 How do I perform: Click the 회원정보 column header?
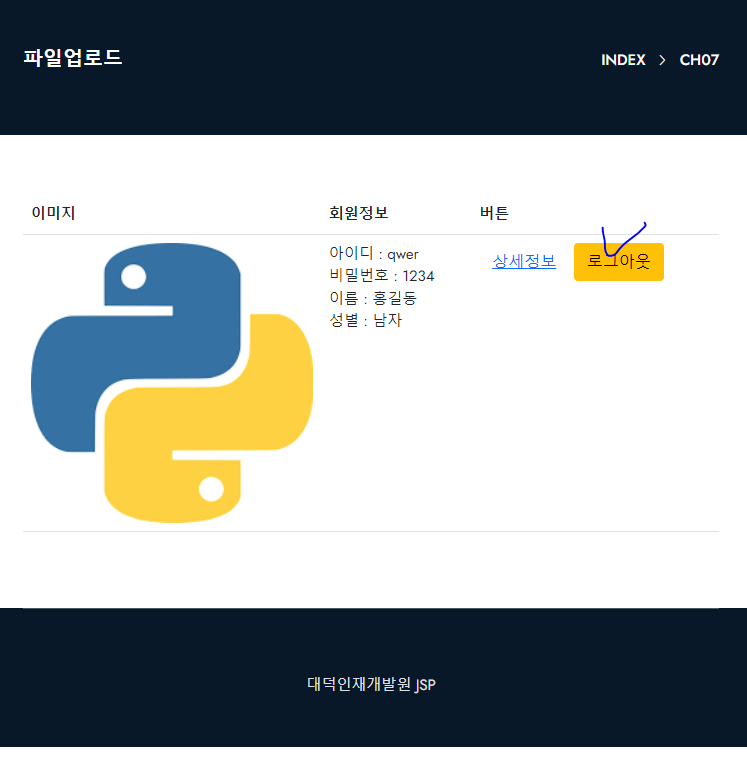[358, 213]
